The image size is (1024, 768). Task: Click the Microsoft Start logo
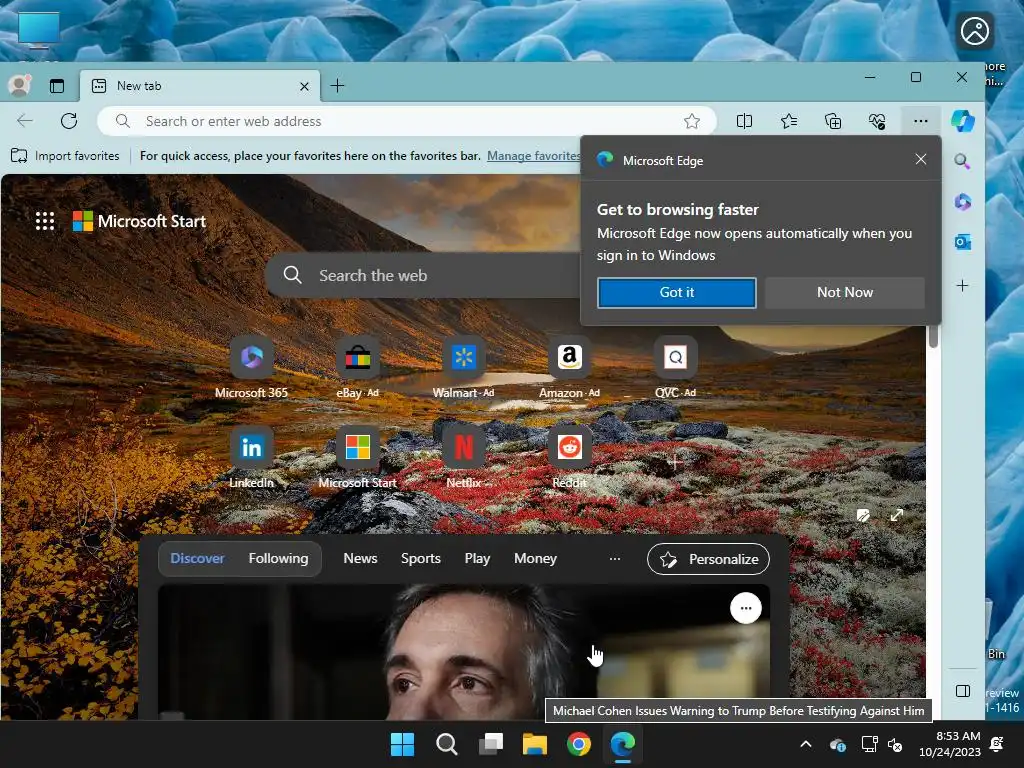coord(139,221)
